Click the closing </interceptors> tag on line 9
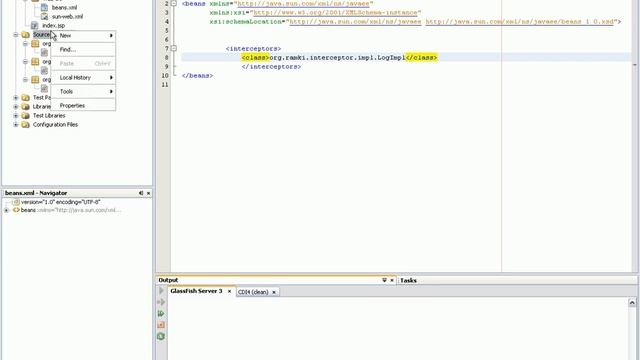This screenshot has height=360, width=640. tap(271, 67)
